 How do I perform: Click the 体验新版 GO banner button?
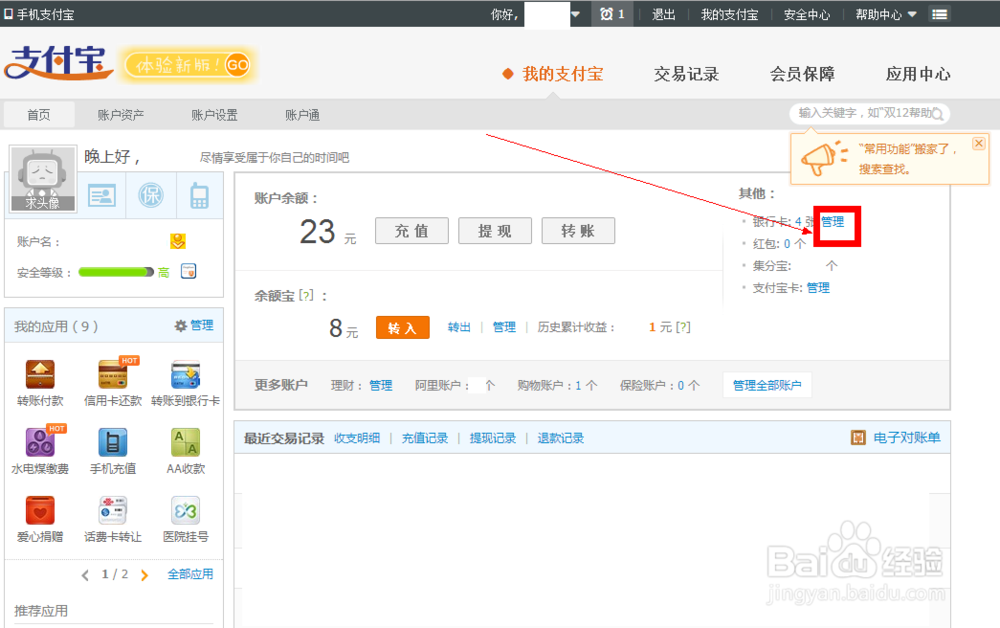[x=189, y=65]
